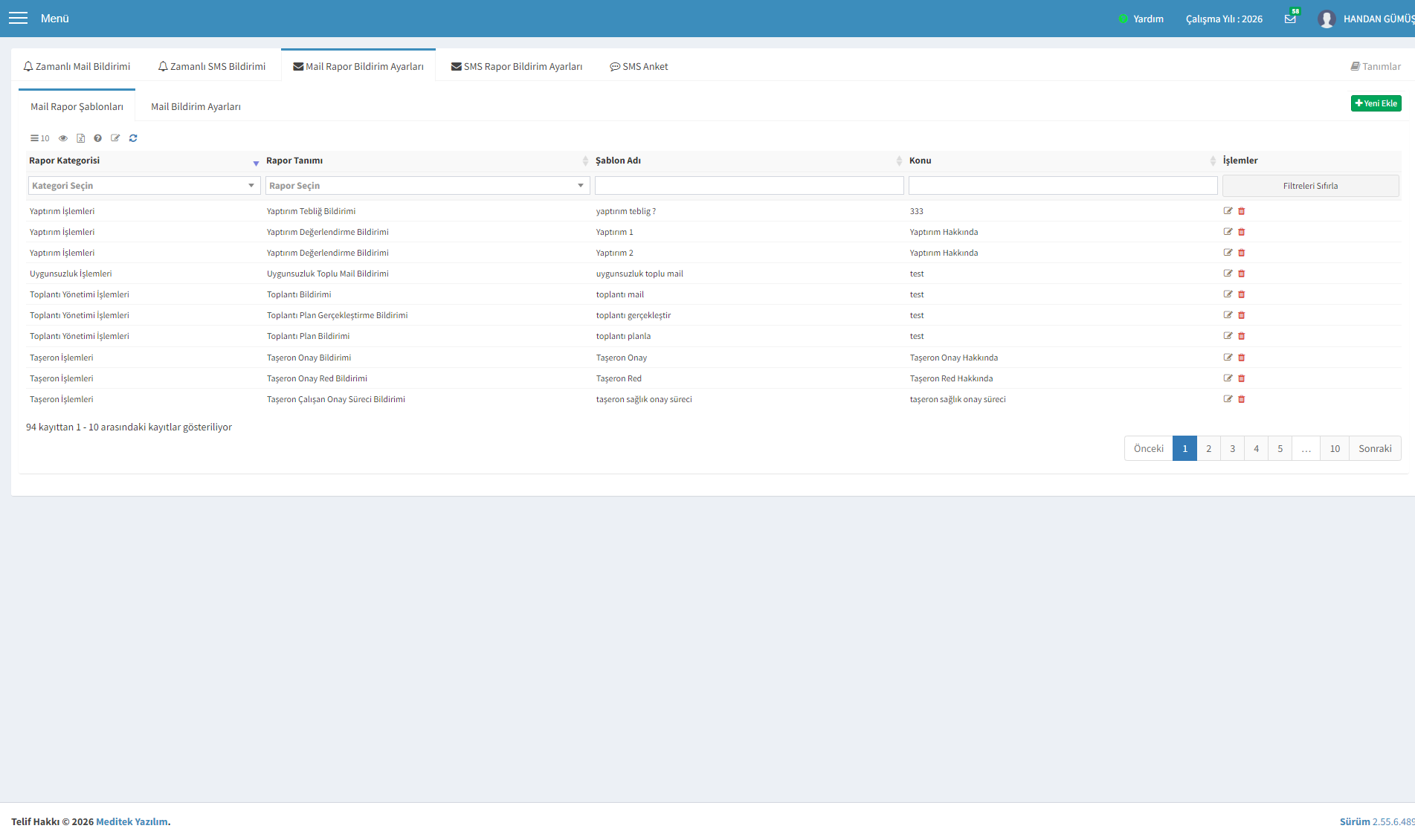Viewport: 1415px width, 840px height.
Task: Delete the Taşeron Onay template
Action: (1241, 358)
